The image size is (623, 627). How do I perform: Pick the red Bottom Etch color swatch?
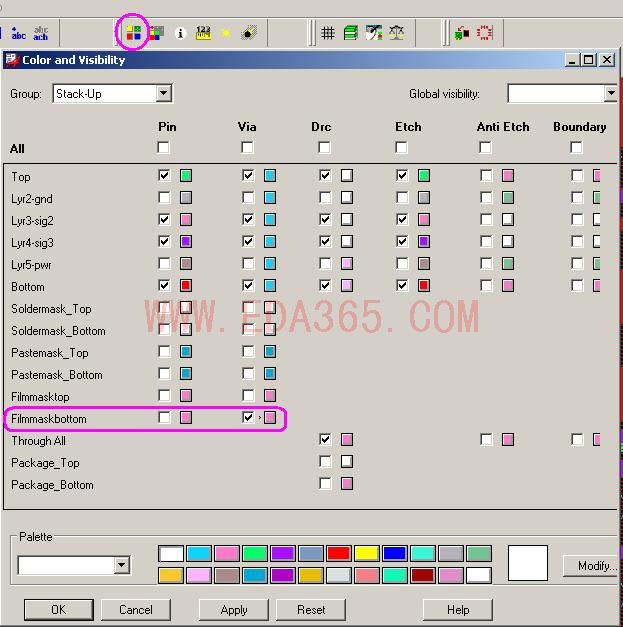[x=424, y=285]
